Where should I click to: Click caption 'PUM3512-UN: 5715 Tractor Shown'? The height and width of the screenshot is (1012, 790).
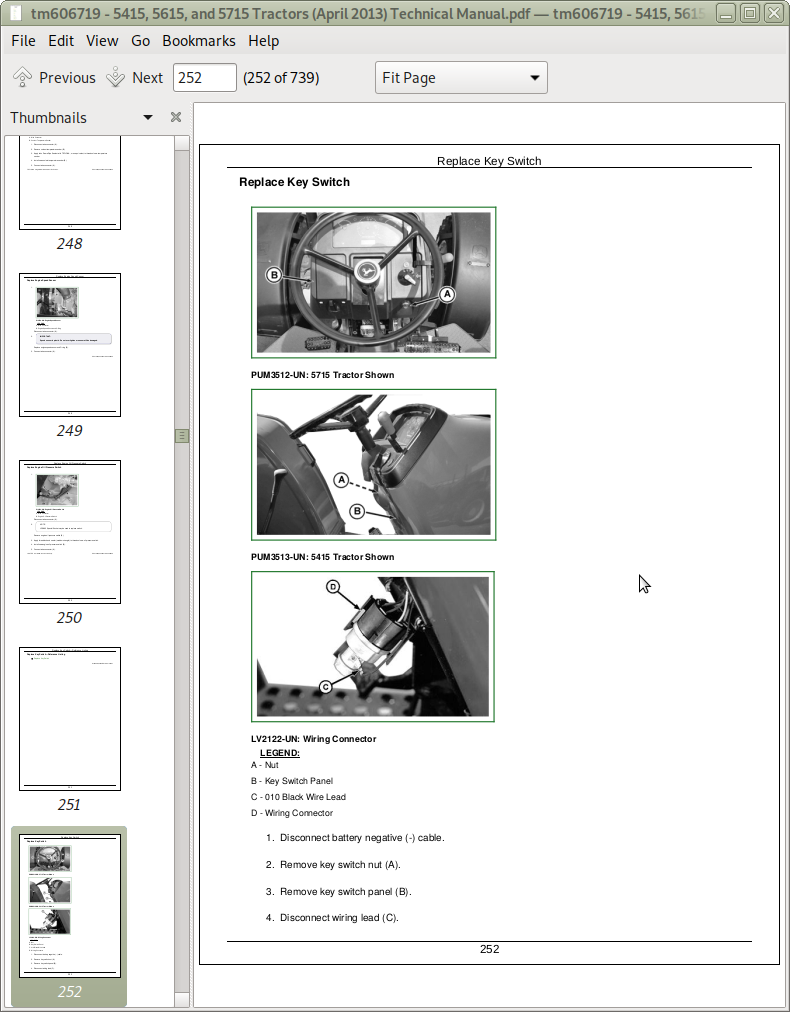(323, 375)
